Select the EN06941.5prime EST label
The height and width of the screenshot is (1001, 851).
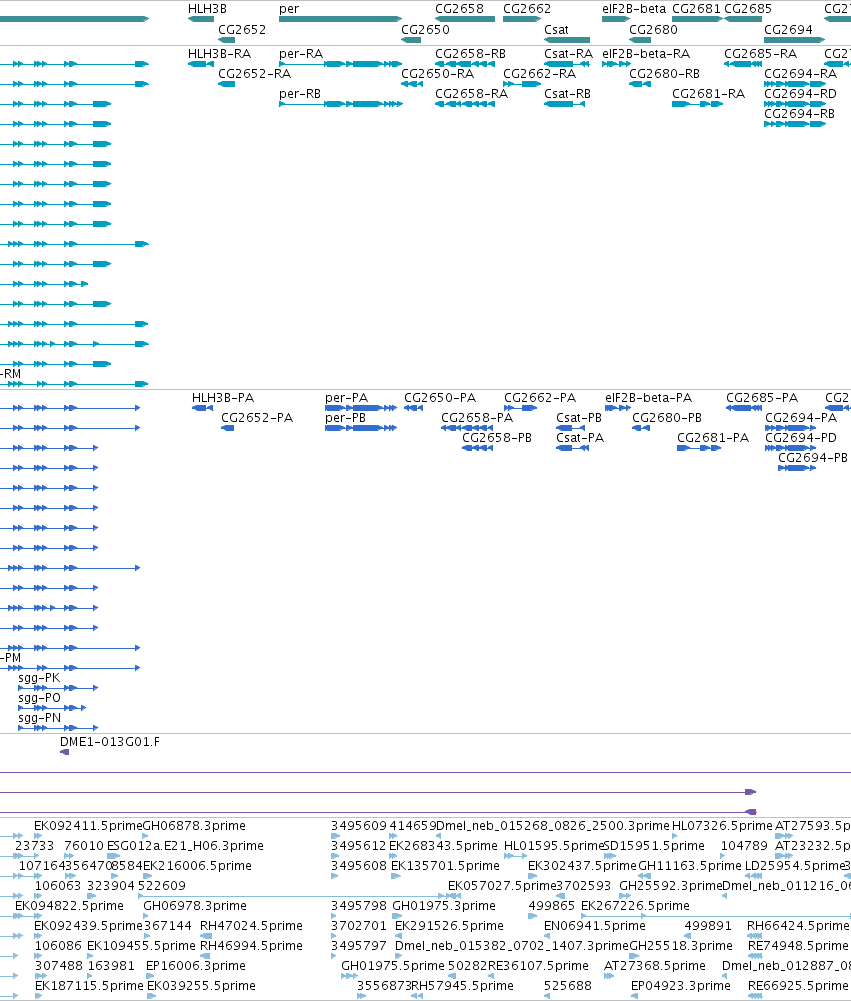point(594,926)
